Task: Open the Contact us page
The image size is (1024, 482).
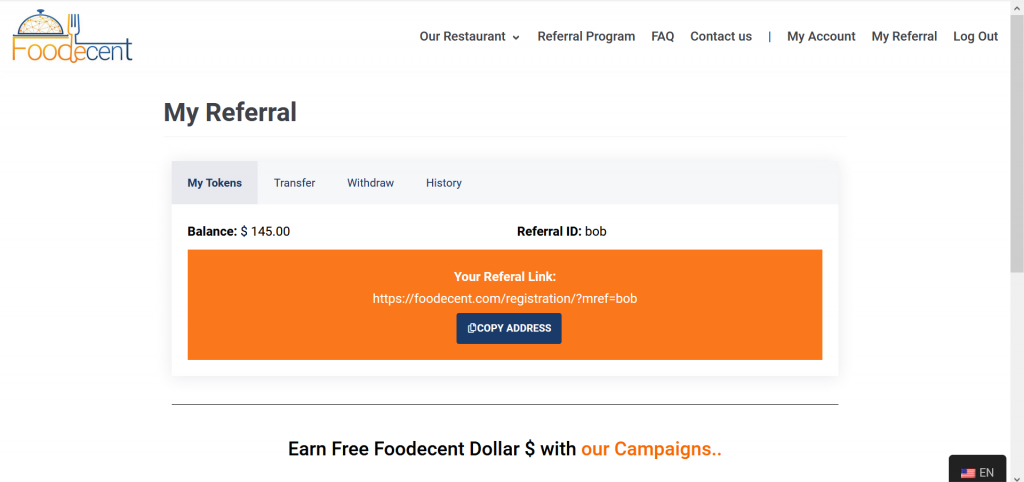Action: tap(721, 36)
